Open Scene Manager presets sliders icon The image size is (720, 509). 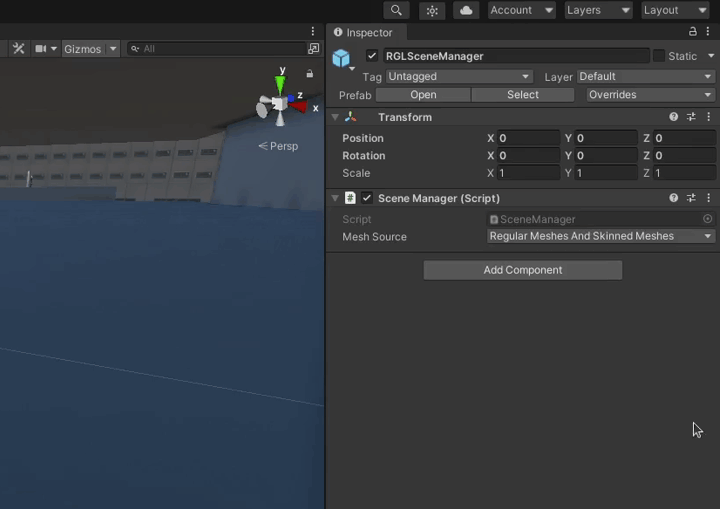691,198
